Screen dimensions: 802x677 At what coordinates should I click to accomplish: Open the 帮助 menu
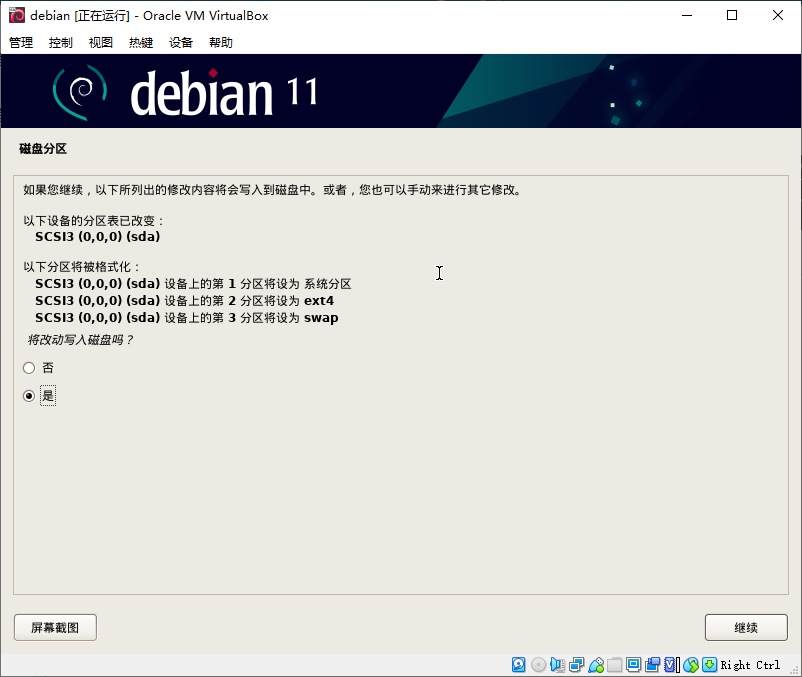tap(221, 42)
